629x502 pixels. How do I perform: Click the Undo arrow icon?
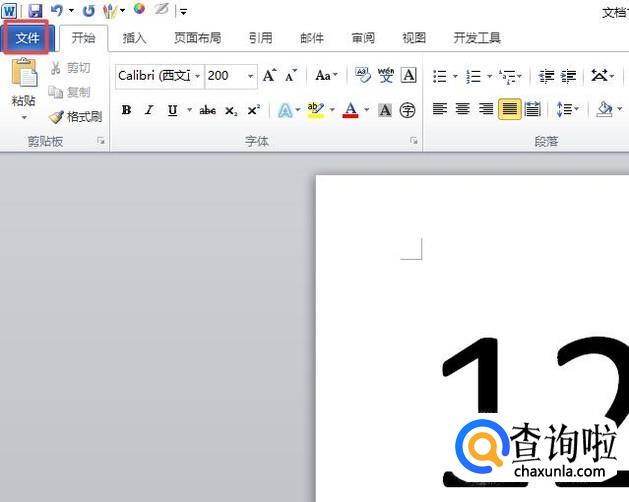(x=57, y=10)
